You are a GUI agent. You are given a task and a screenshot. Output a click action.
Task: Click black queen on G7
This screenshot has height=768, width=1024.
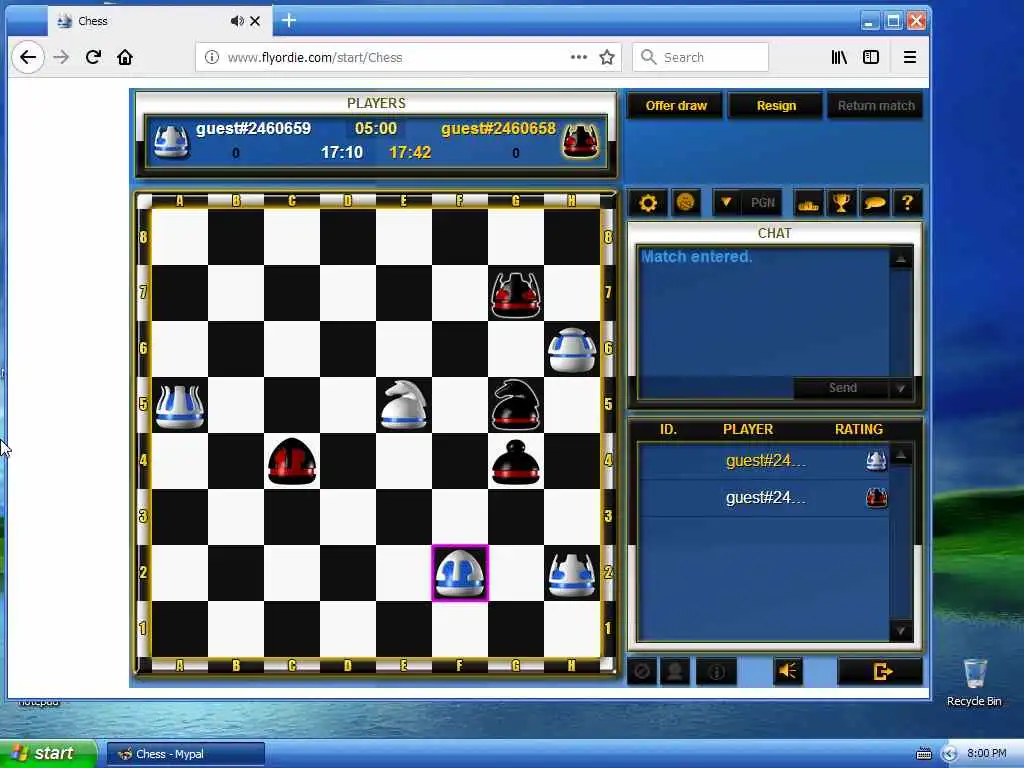(x=516, y=295)
